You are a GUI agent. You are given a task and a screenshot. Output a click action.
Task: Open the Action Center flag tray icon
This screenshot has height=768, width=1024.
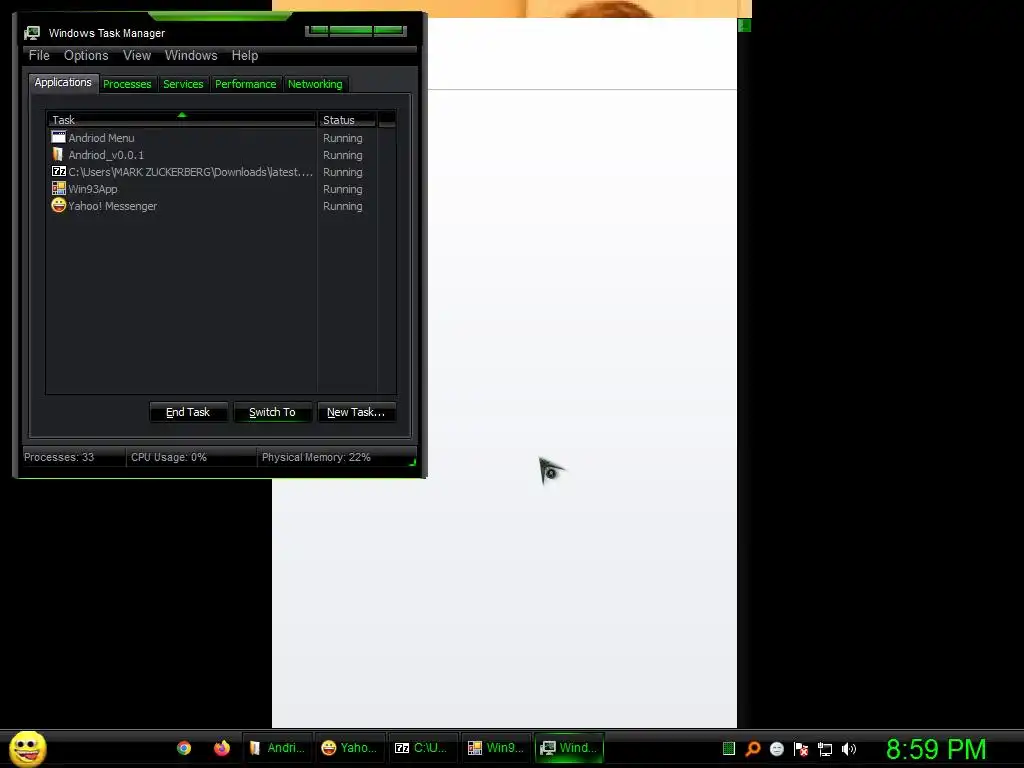point(801,749)
